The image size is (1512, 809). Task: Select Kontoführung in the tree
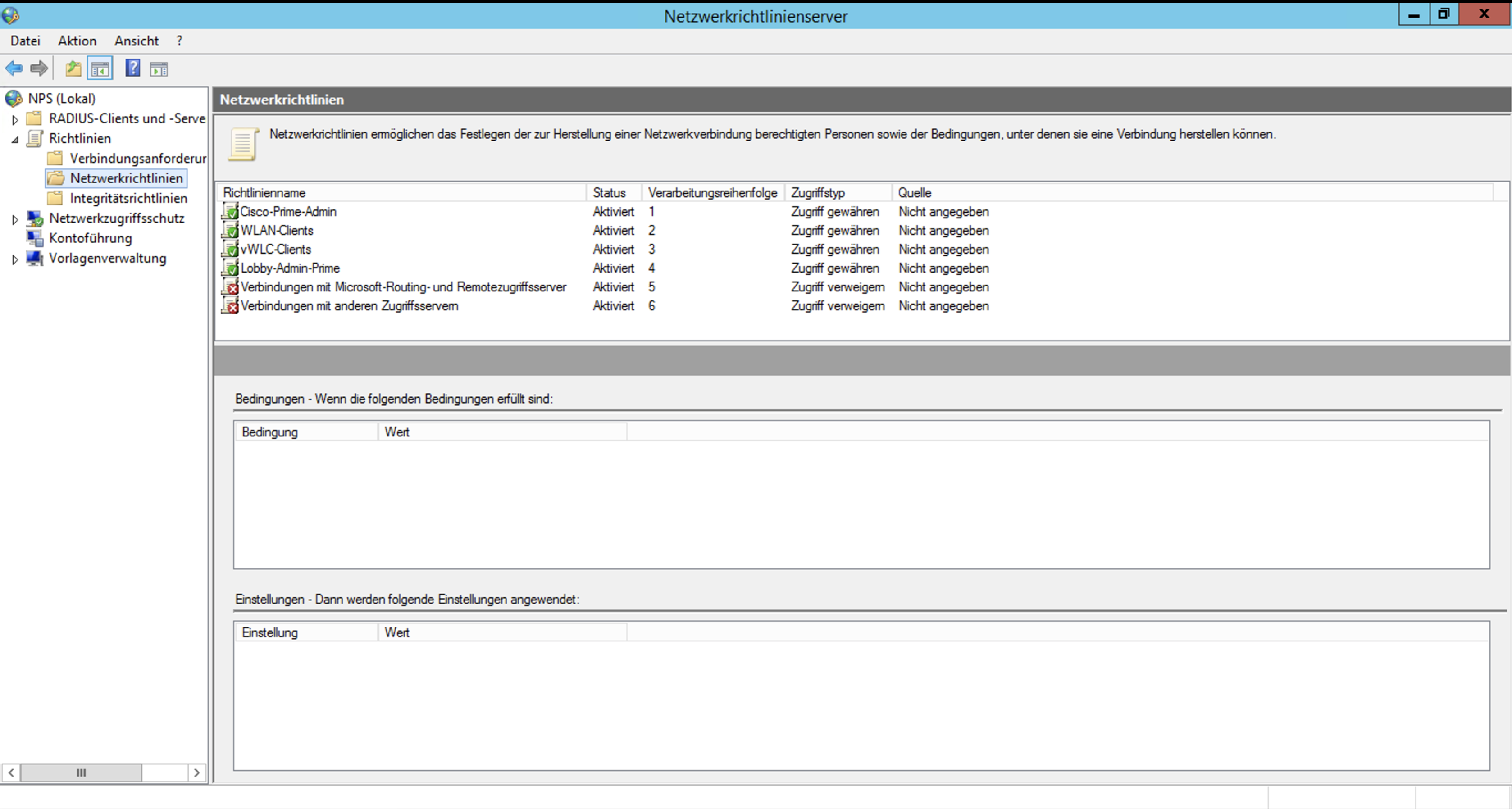(x=91, y=238)
